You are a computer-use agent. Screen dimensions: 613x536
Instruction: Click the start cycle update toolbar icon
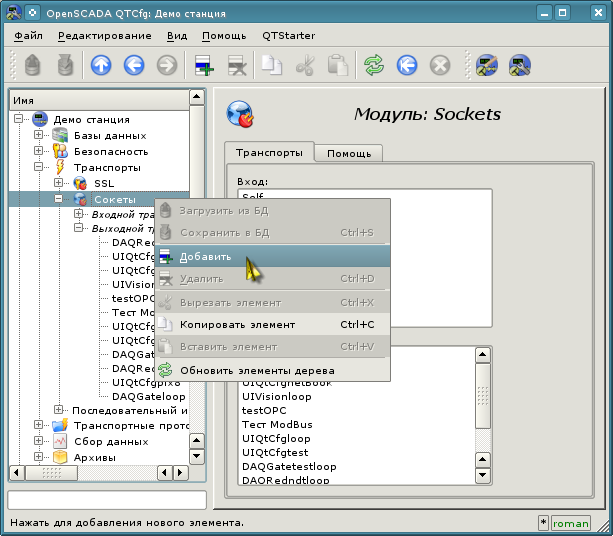[x=407, y=66]
